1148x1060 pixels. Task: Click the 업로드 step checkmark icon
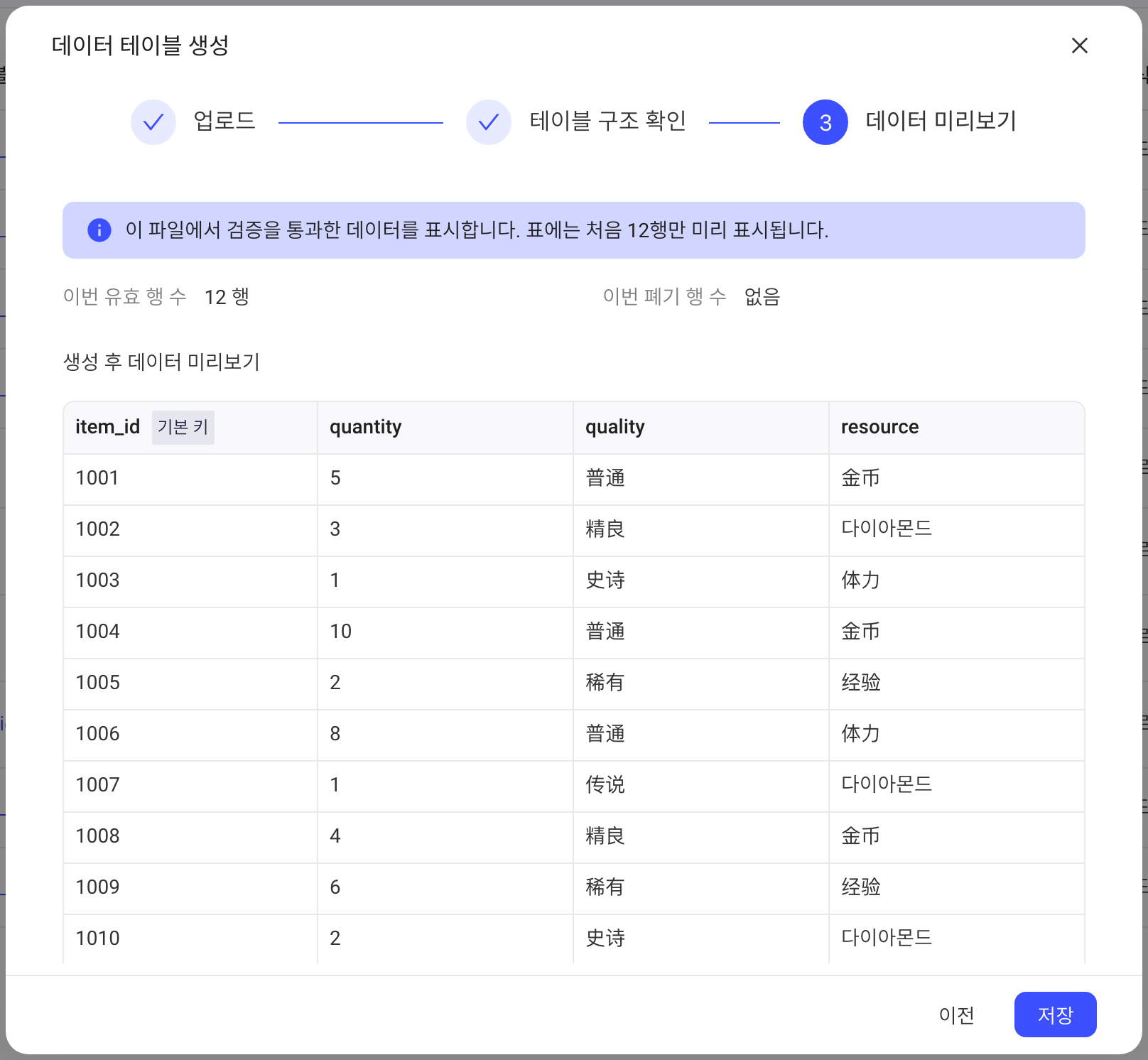(x=153, y=122)
